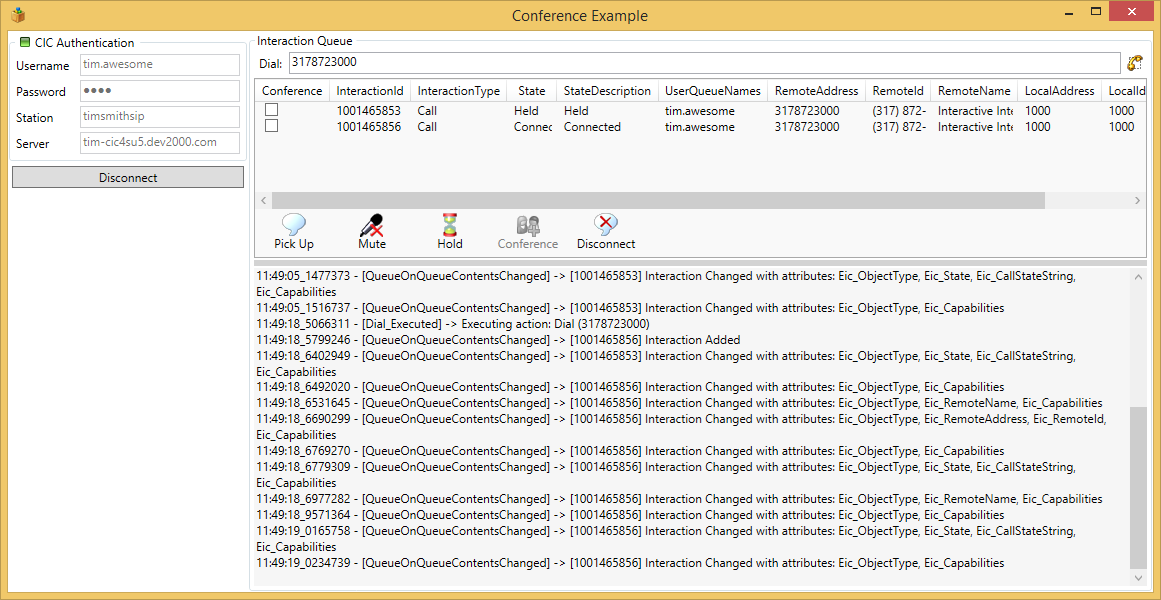Click into the Dial number input field

(x=703, y=63)
